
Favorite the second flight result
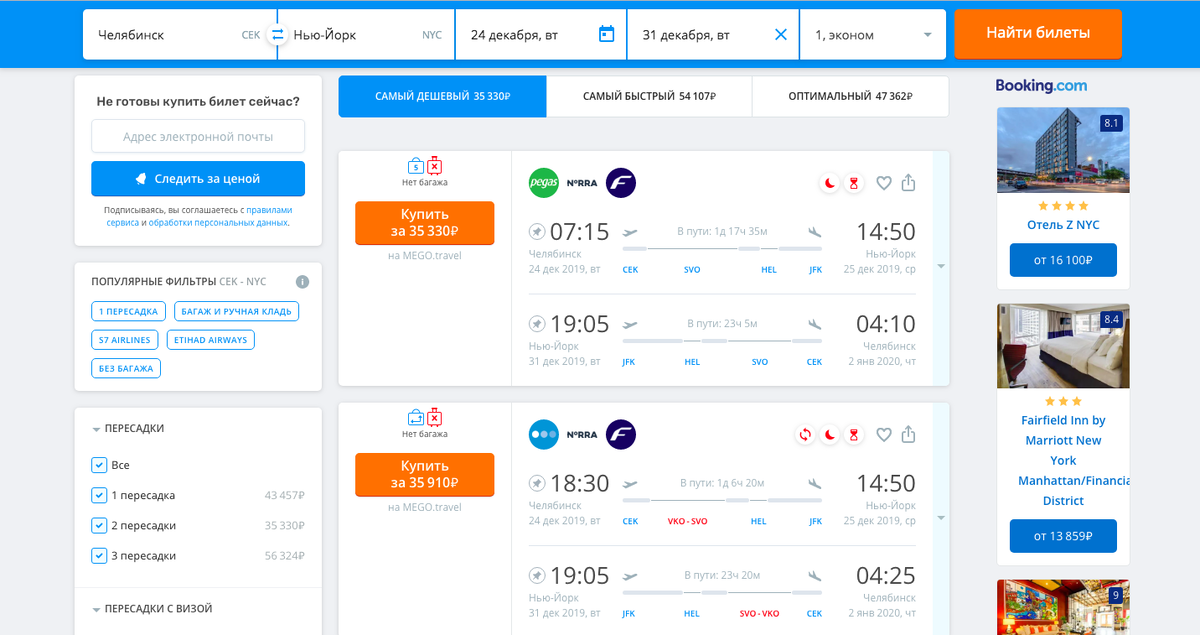[883, 435]
